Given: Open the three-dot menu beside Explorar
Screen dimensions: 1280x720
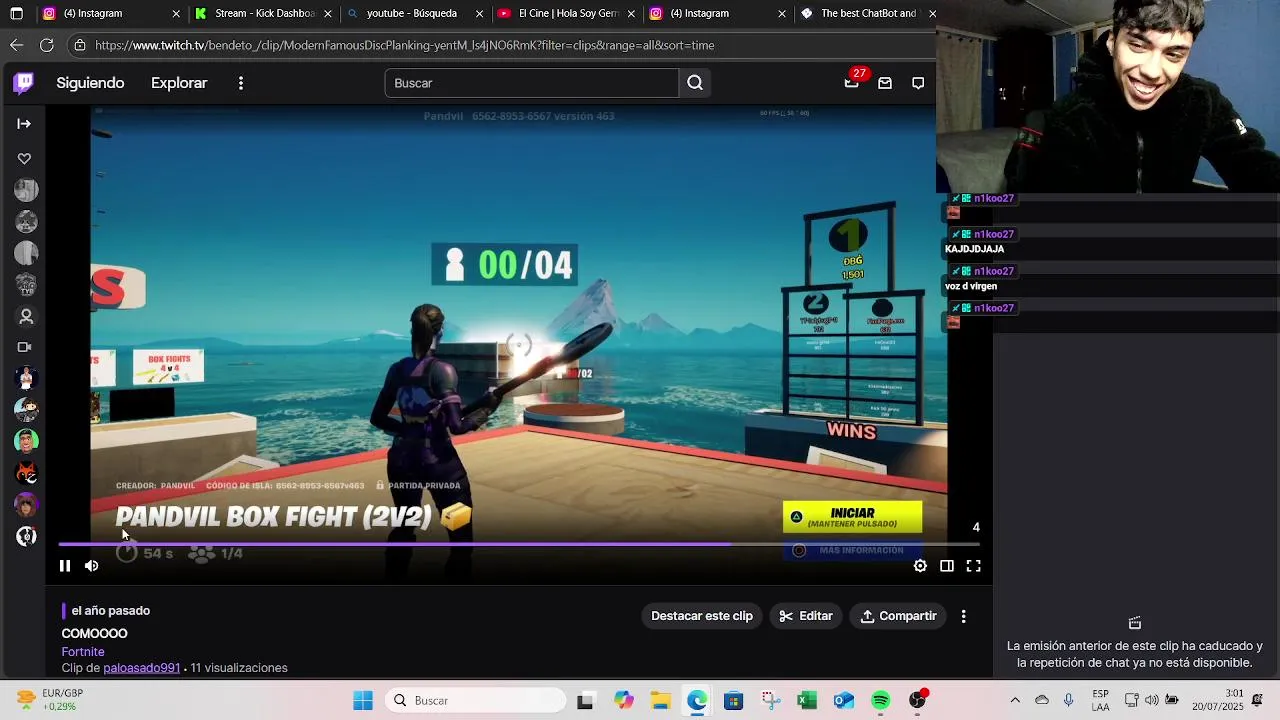Looking at the screenshot, I should (241, 83).
